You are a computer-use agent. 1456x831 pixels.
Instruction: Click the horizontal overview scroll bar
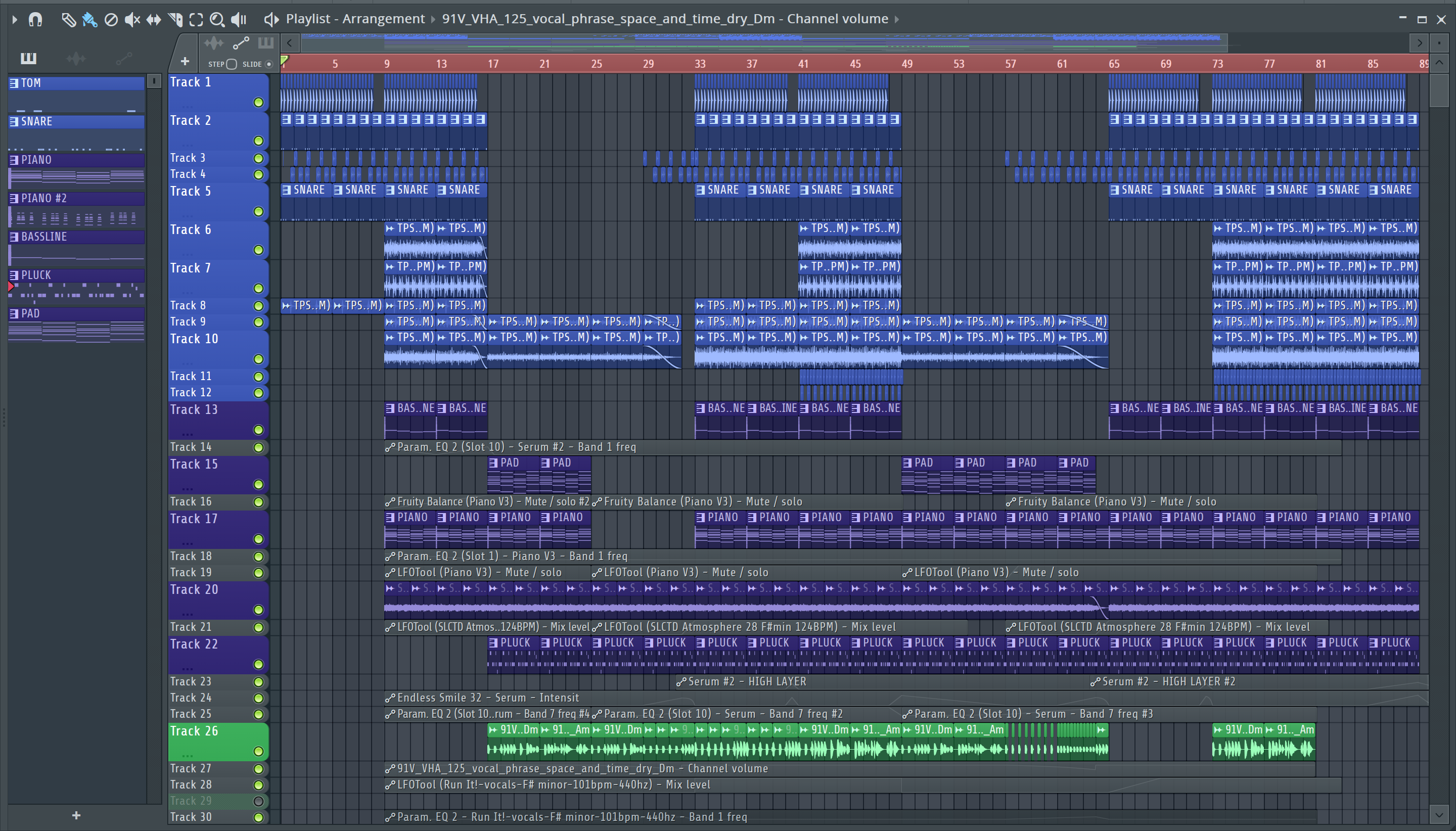tap(764, 42)
